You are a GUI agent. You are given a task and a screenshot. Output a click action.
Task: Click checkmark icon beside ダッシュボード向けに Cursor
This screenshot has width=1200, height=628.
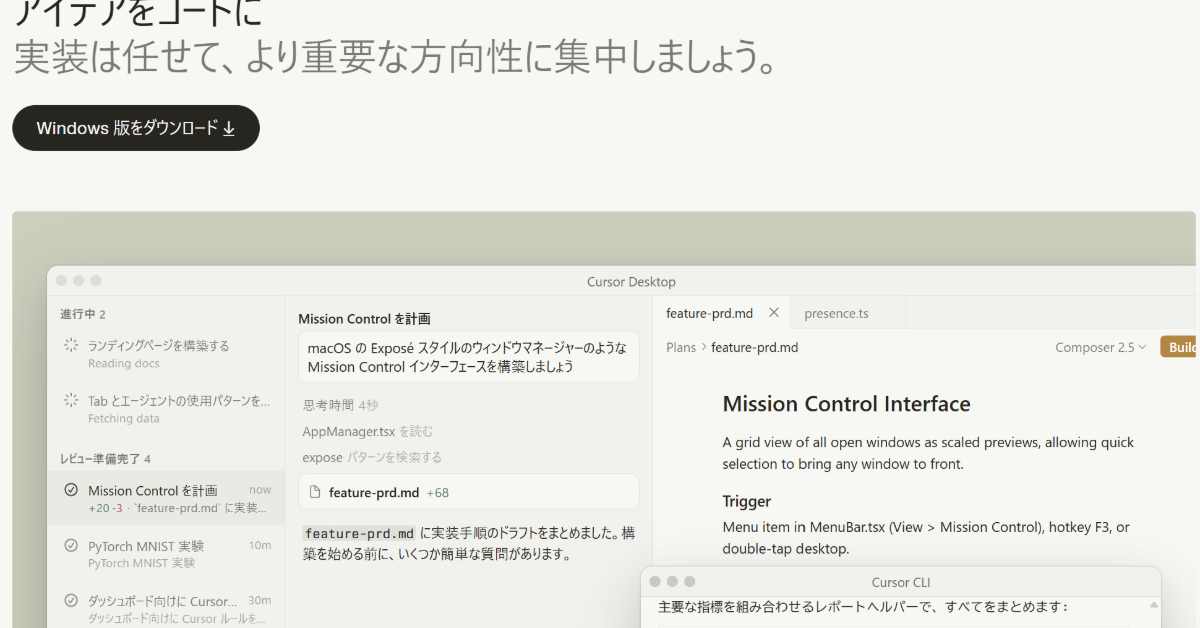coord(71,601)
